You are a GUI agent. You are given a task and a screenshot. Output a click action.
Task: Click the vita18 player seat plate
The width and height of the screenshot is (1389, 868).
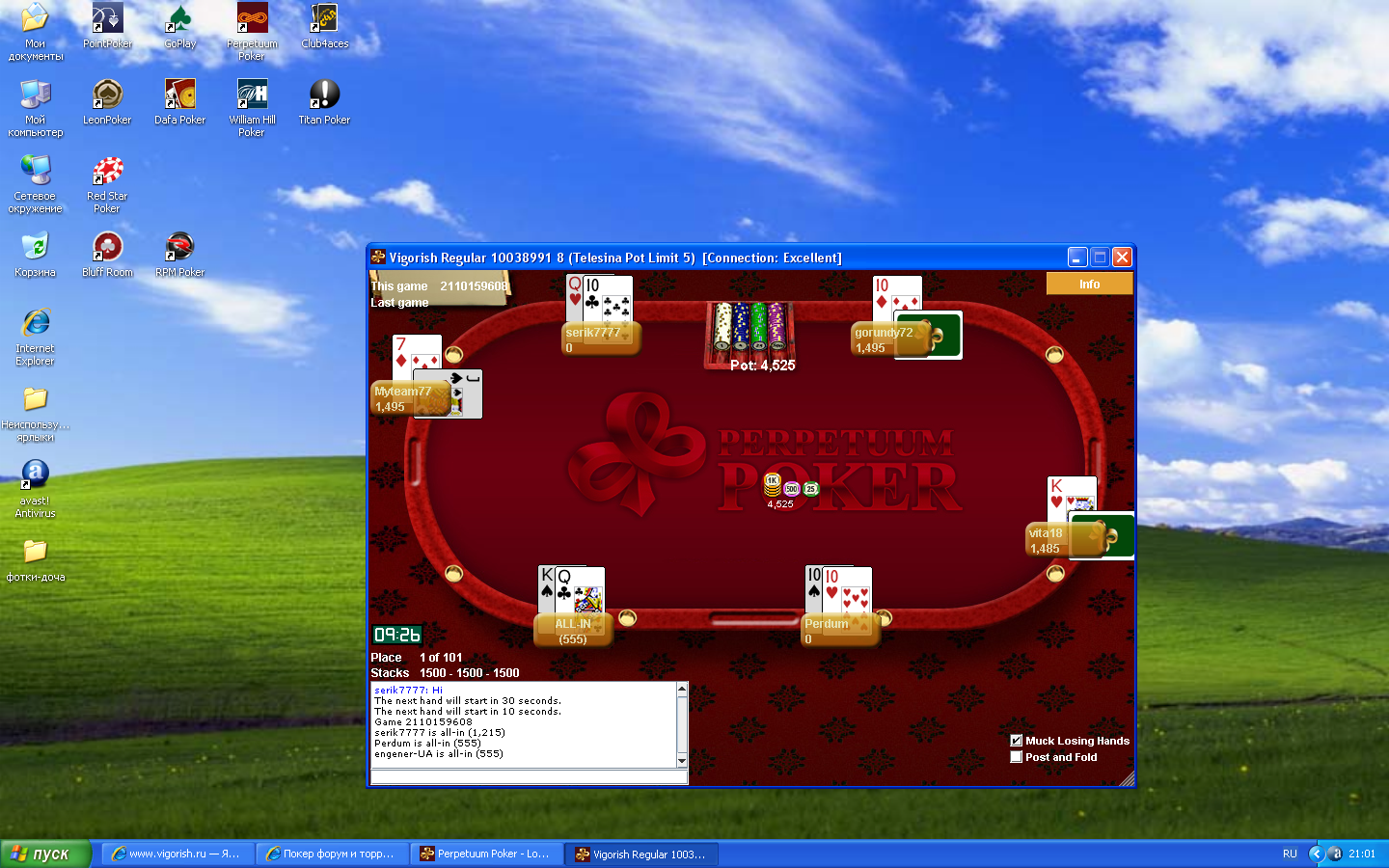(x=1064, y=540)
